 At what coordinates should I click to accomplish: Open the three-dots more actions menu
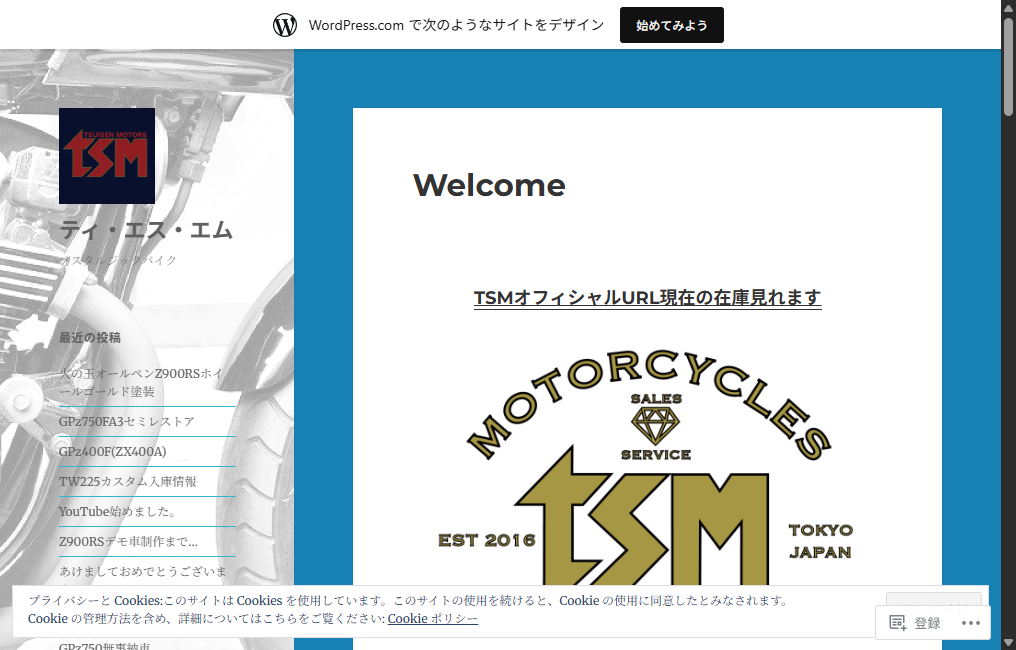click(x=970, y=623)
